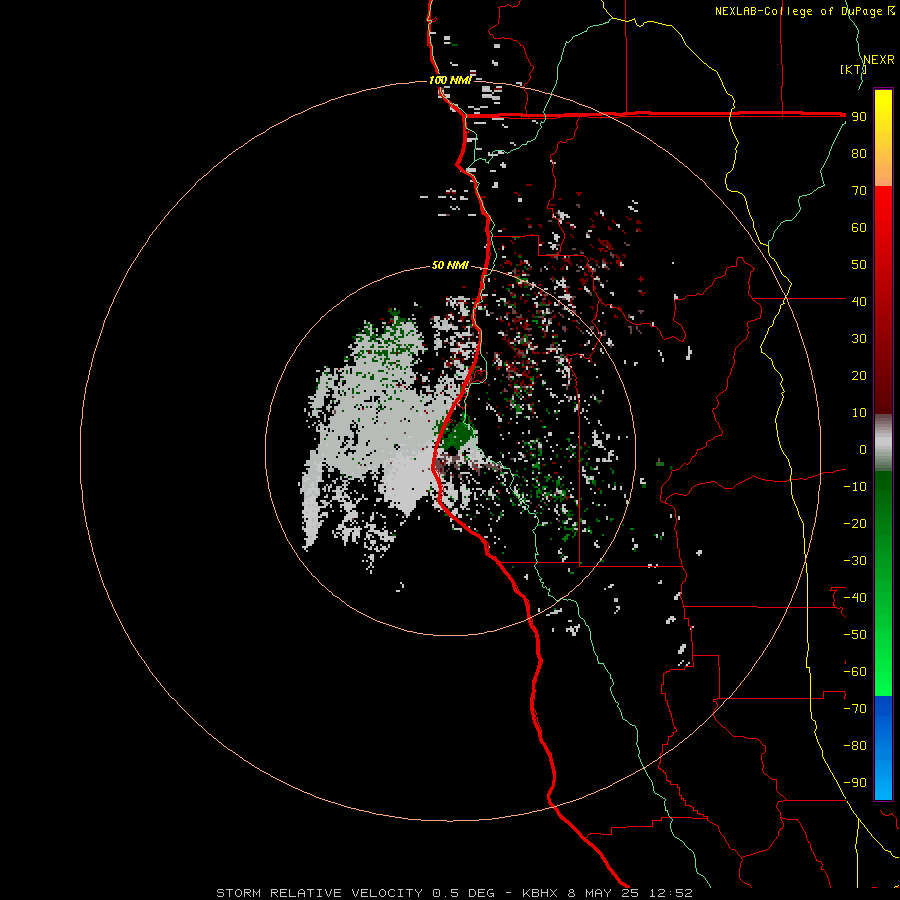Click the positive 40 scale value
The image size is (900, 900).
click(x=859, y=301)
